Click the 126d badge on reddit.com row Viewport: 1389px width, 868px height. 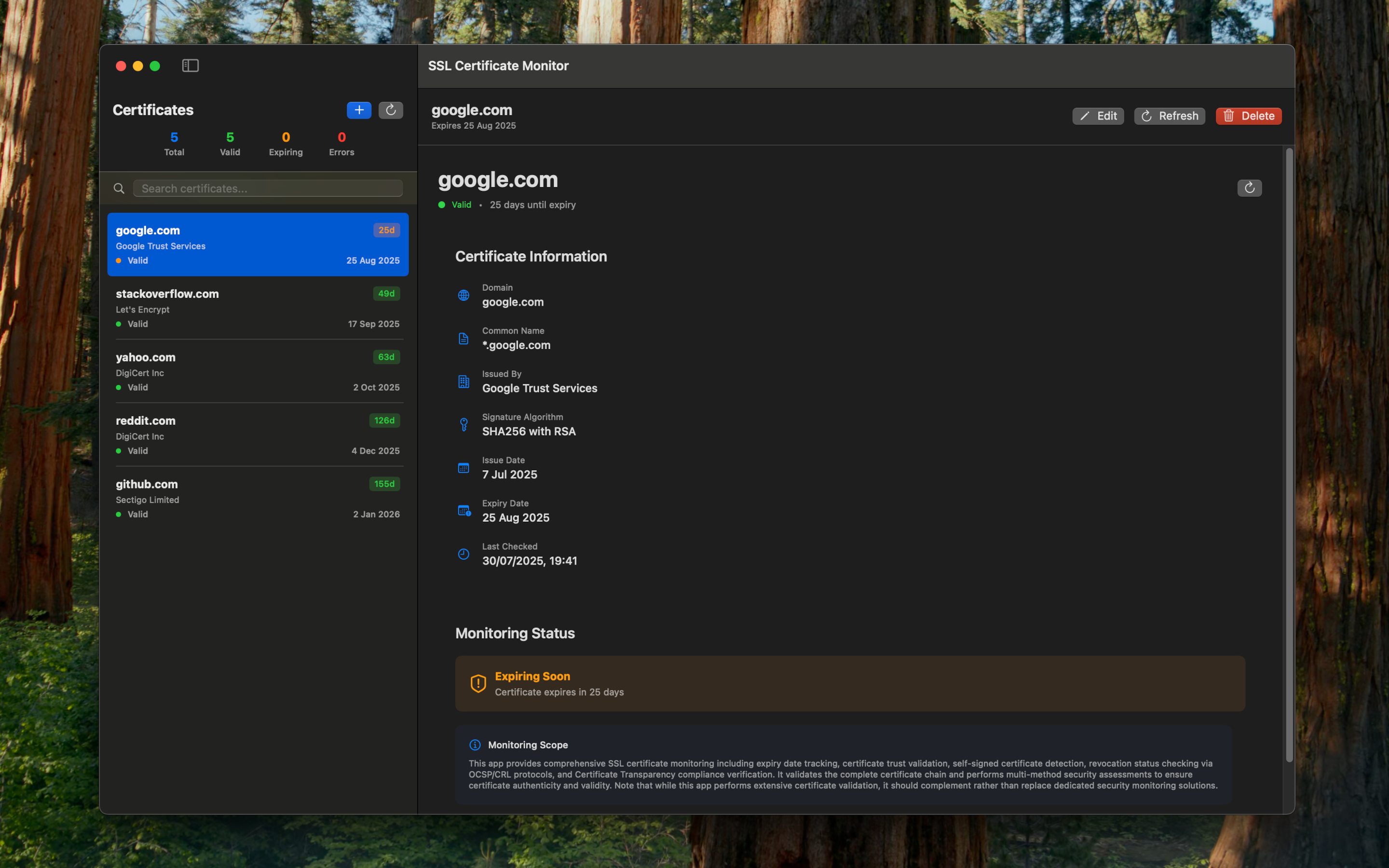tap(384, 420)
